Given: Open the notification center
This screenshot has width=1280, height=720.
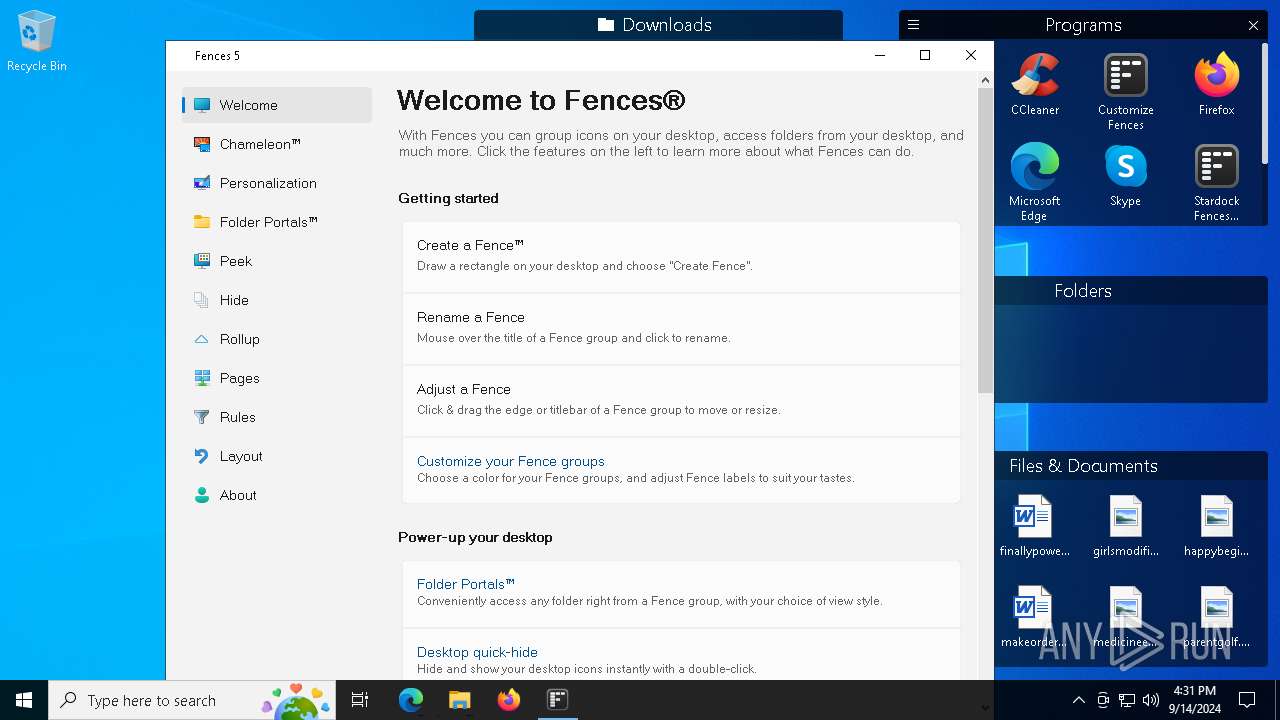Looking at the screenshot, I should (x=1247, y=700).
